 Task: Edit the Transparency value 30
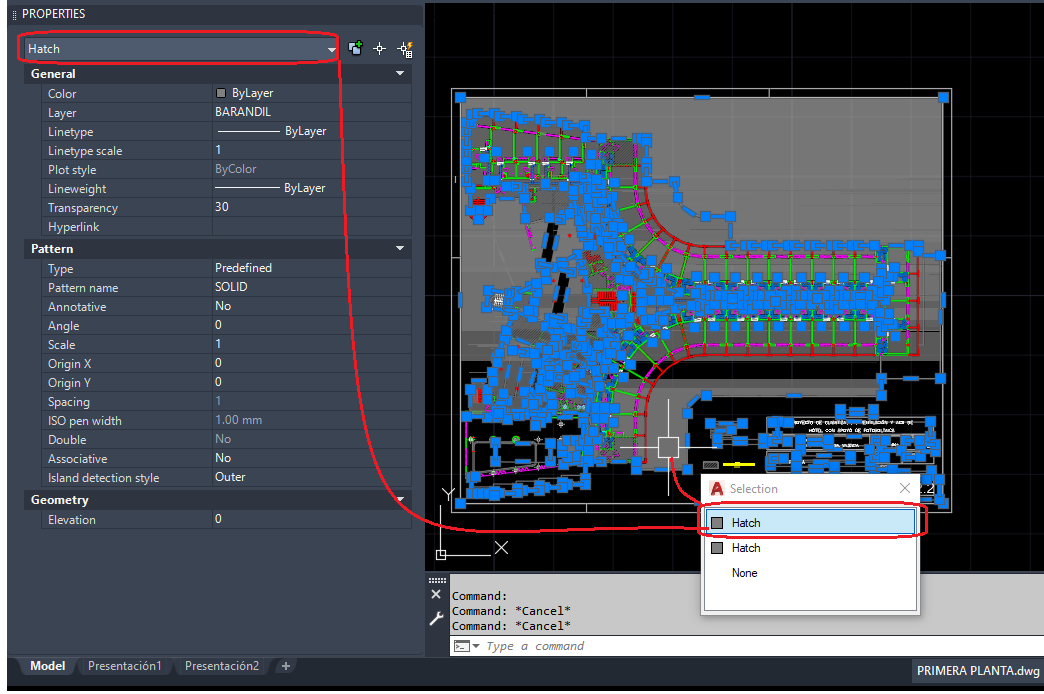pos(312,207)
